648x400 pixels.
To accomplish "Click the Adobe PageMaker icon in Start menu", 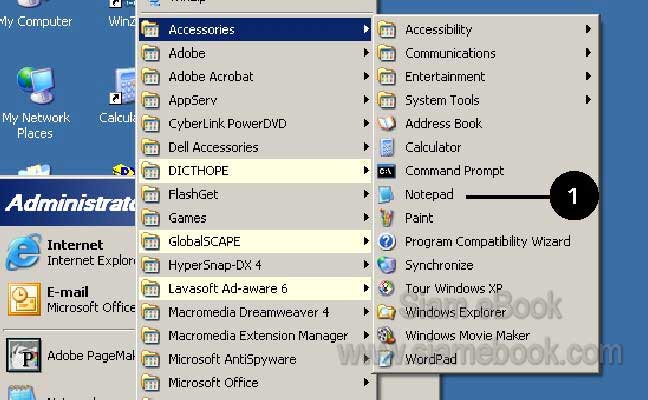I will 24,355.
